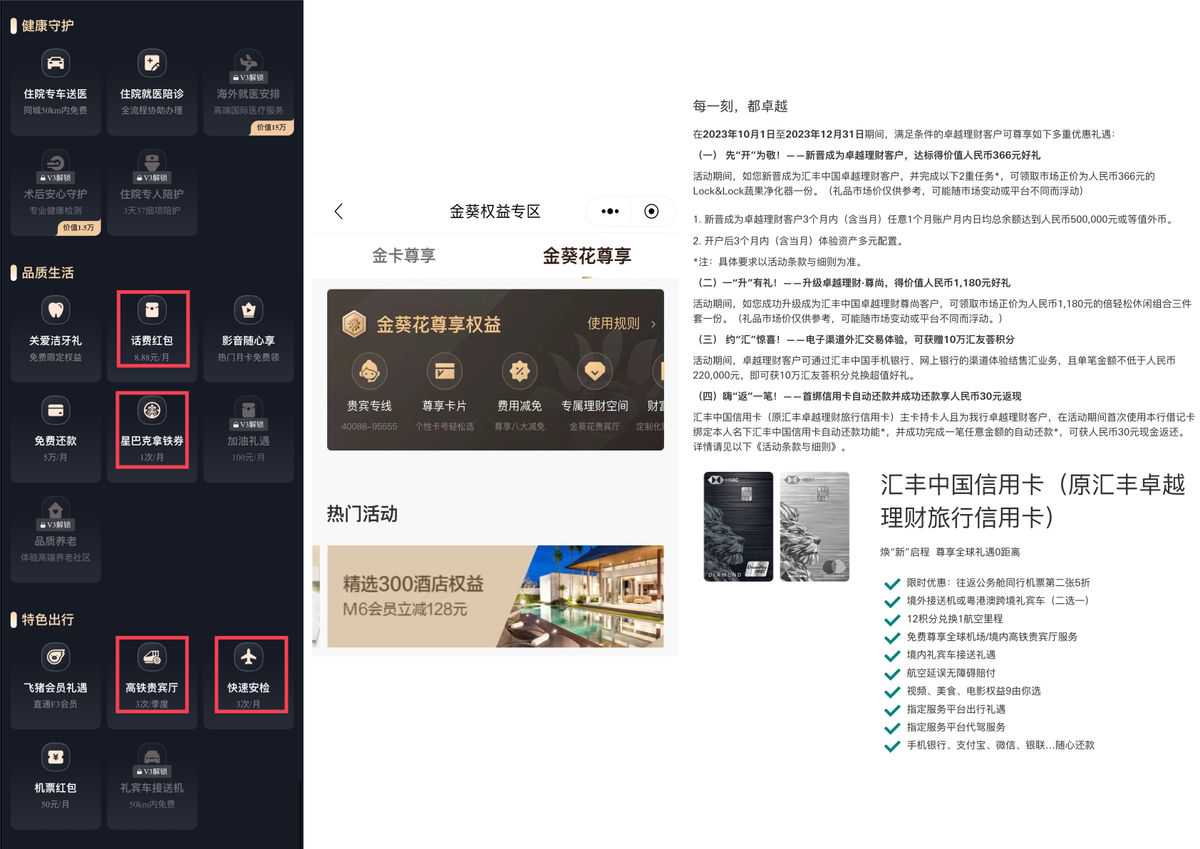Select the 金葵花尊享 tab

[x=587, y=256]
